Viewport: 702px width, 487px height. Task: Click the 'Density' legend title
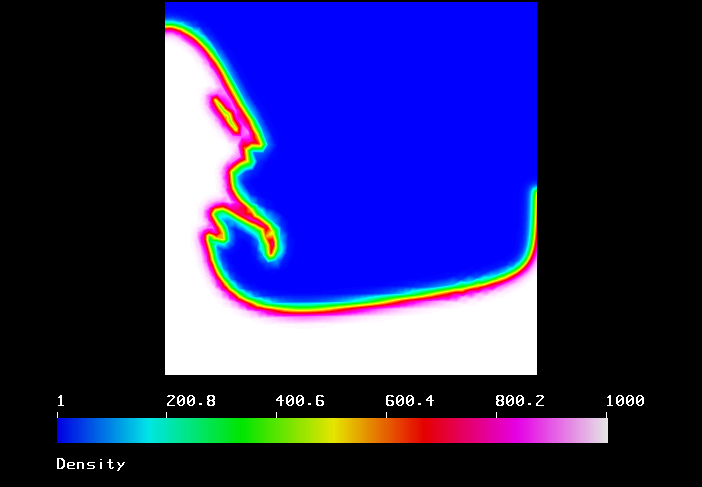(91, 464)
